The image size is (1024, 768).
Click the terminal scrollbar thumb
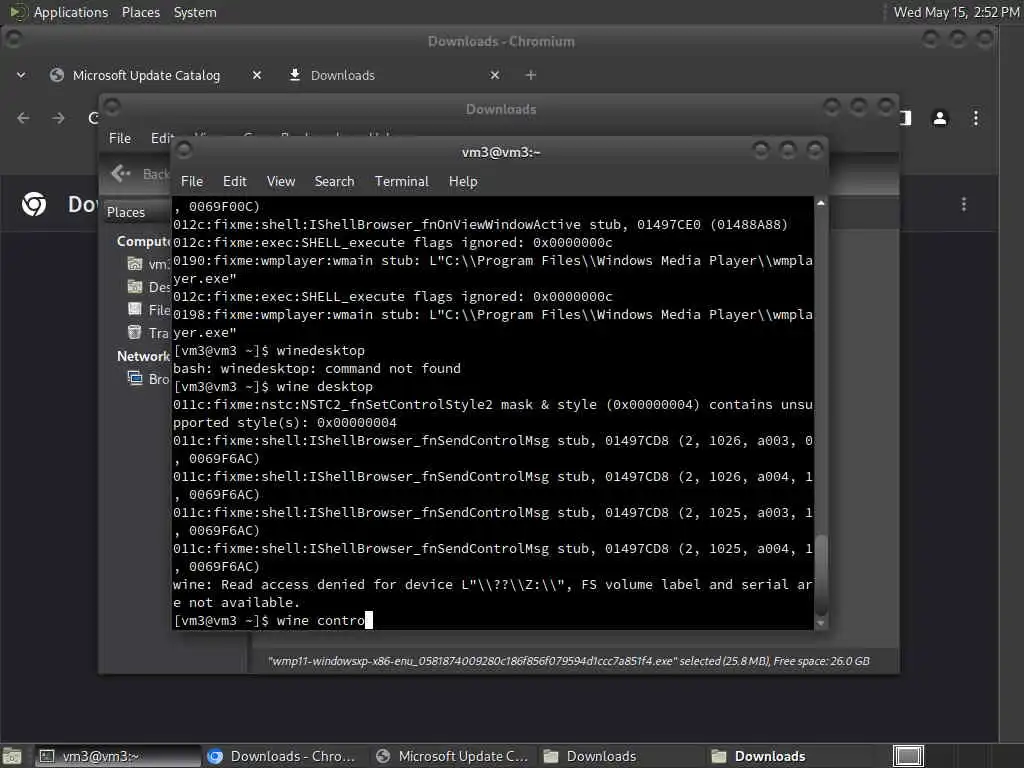tap(821, 575)
